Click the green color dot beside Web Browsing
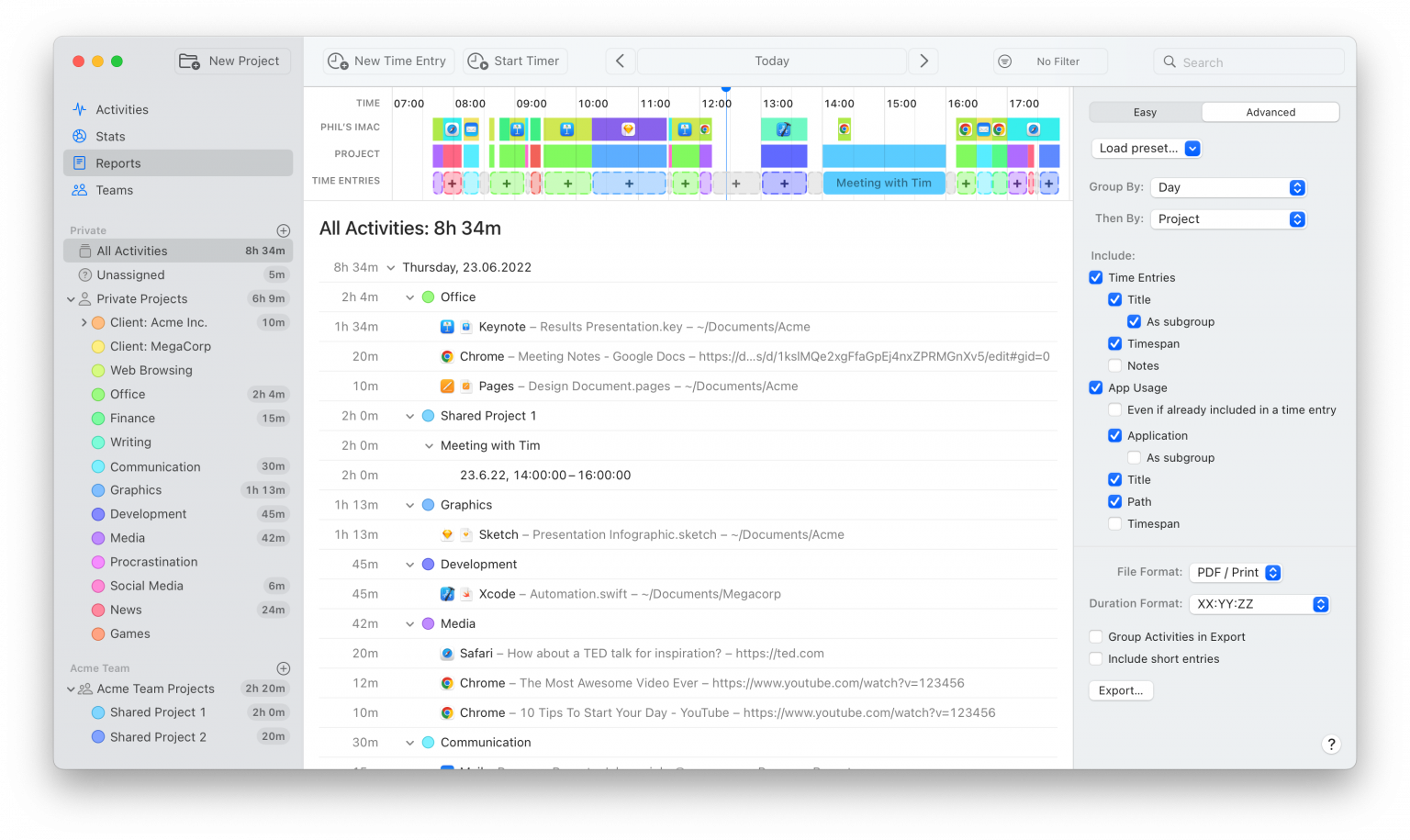The width and height of the screenshot is (1410, 840). point(97,370)
